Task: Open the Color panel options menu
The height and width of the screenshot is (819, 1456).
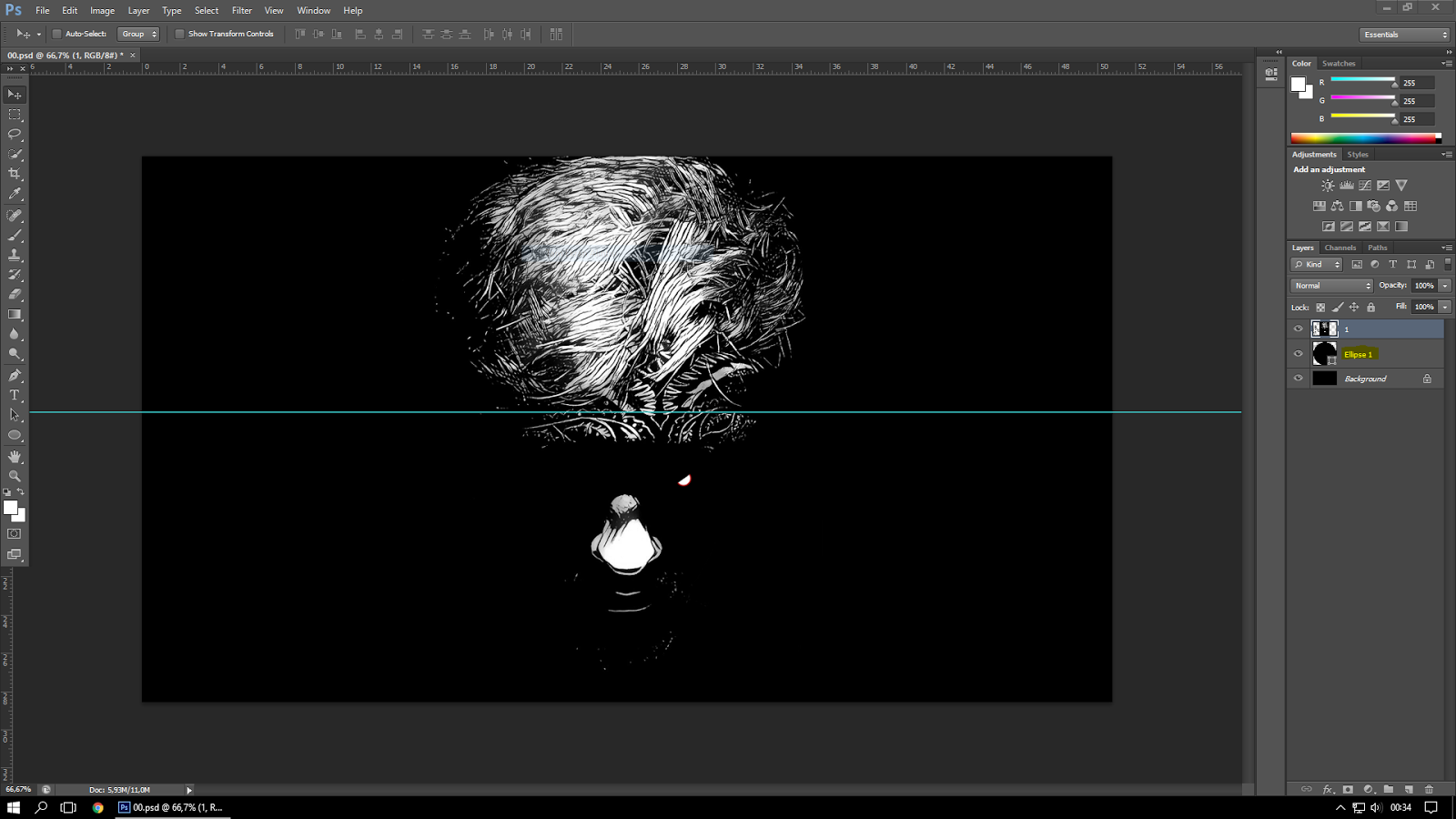Action: (x=1447, y=64)
